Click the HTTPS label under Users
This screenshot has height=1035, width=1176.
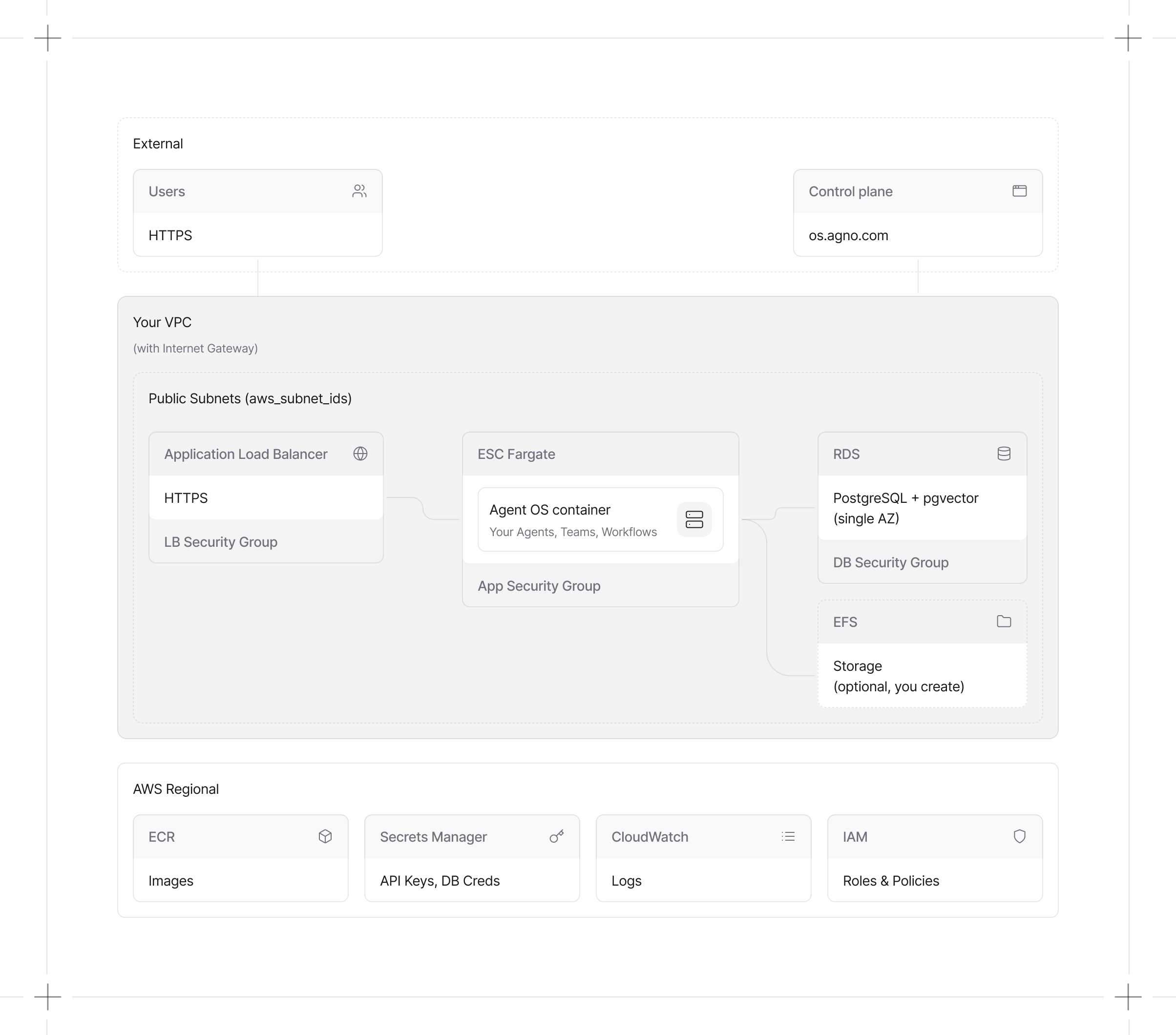(x=170, y=235)
